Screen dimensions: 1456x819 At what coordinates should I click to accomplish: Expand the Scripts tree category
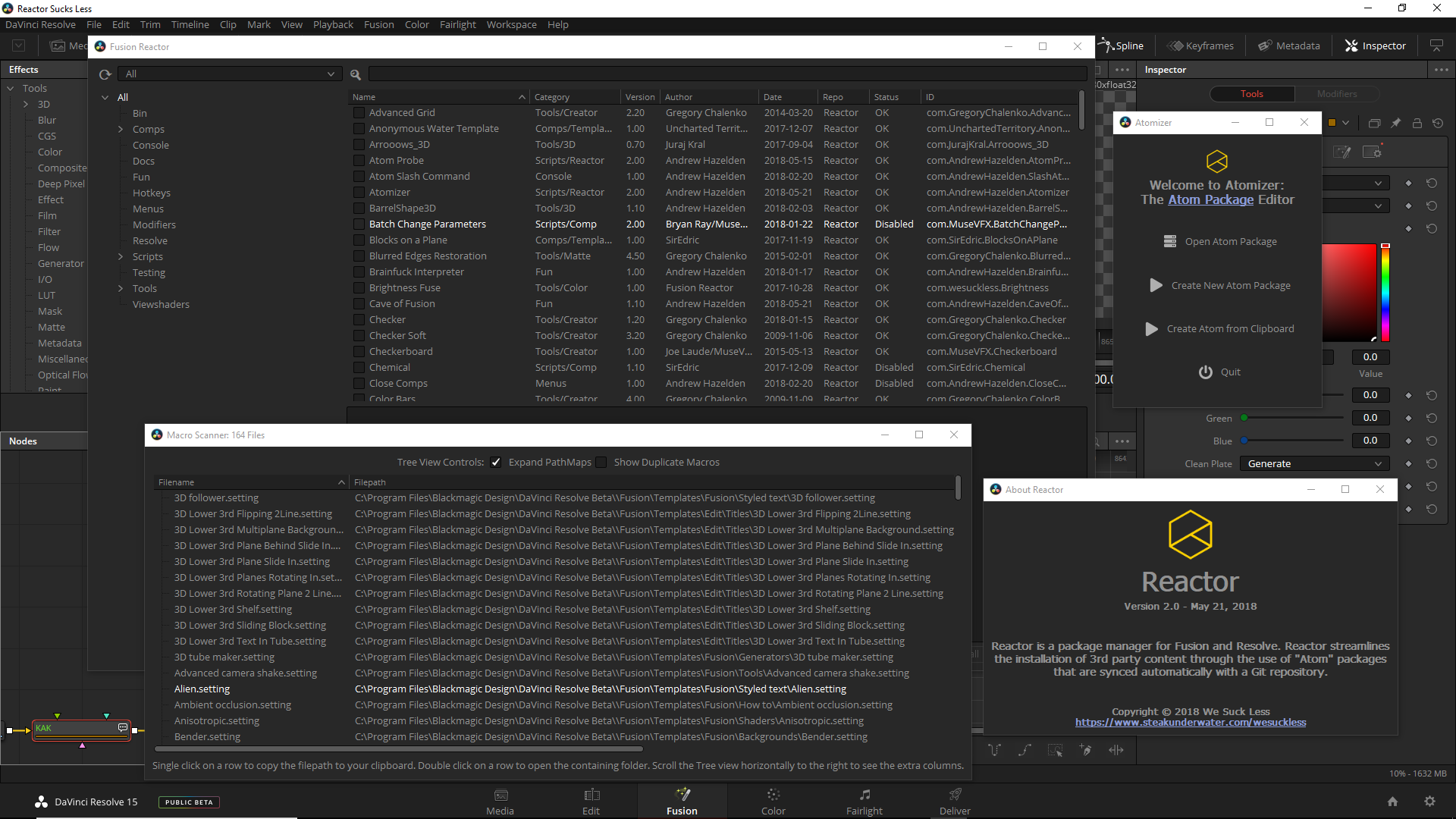click(x=121, y=257)
